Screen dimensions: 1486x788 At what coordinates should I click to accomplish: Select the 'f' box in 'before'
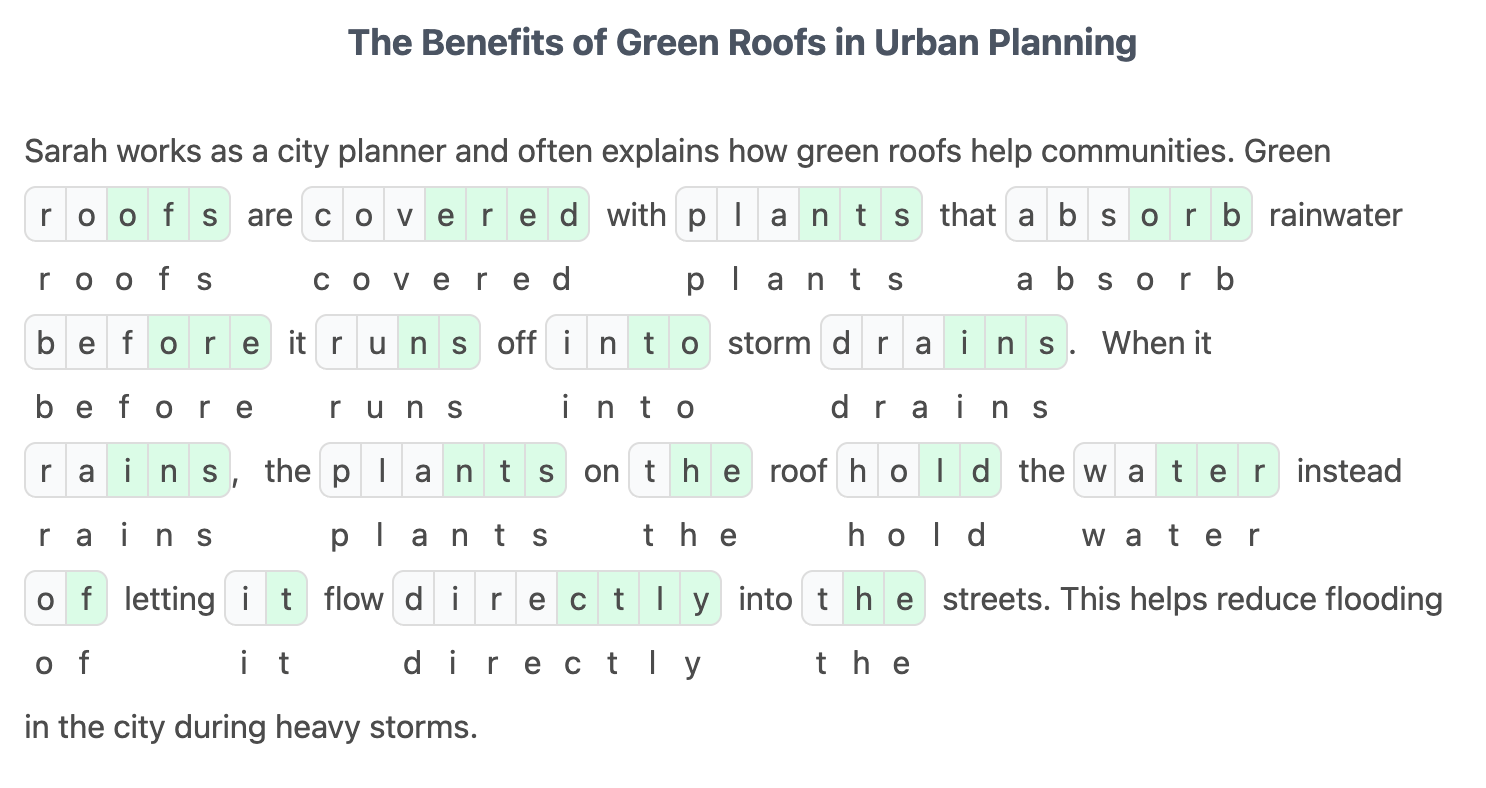[128, 343]
